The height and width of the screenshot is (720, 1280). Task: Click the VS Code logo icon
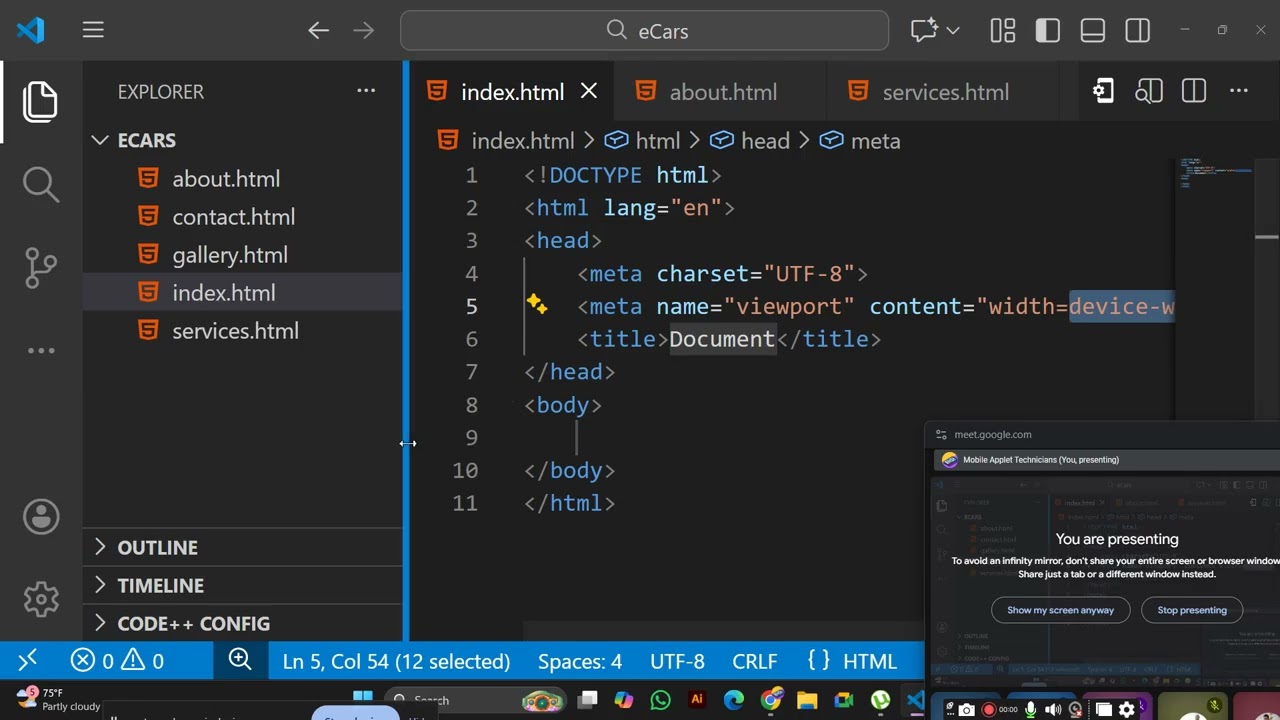[30, 30]
